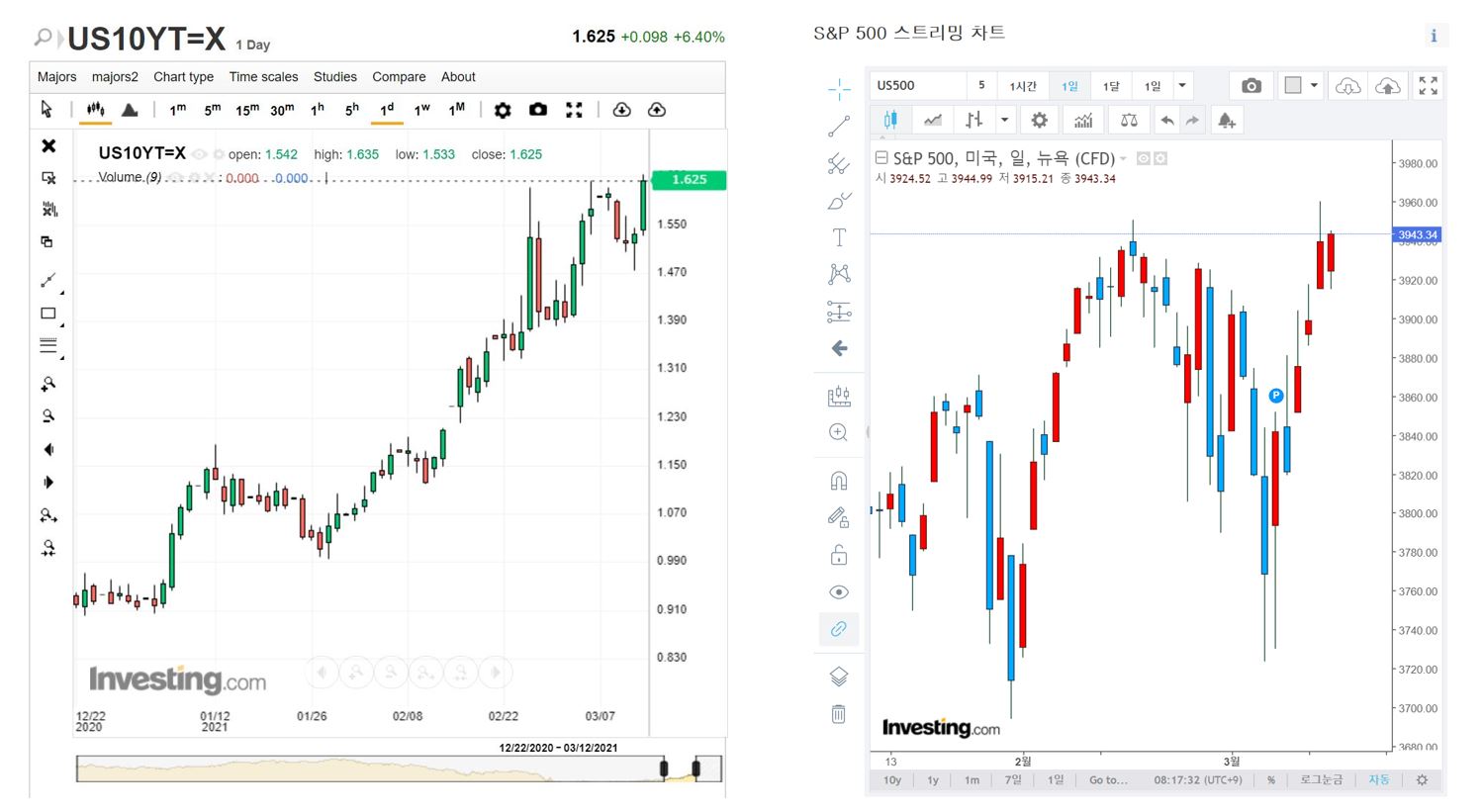
Task: Select the arrow cursor tool in US10YT chart
Action: [46, 109]
